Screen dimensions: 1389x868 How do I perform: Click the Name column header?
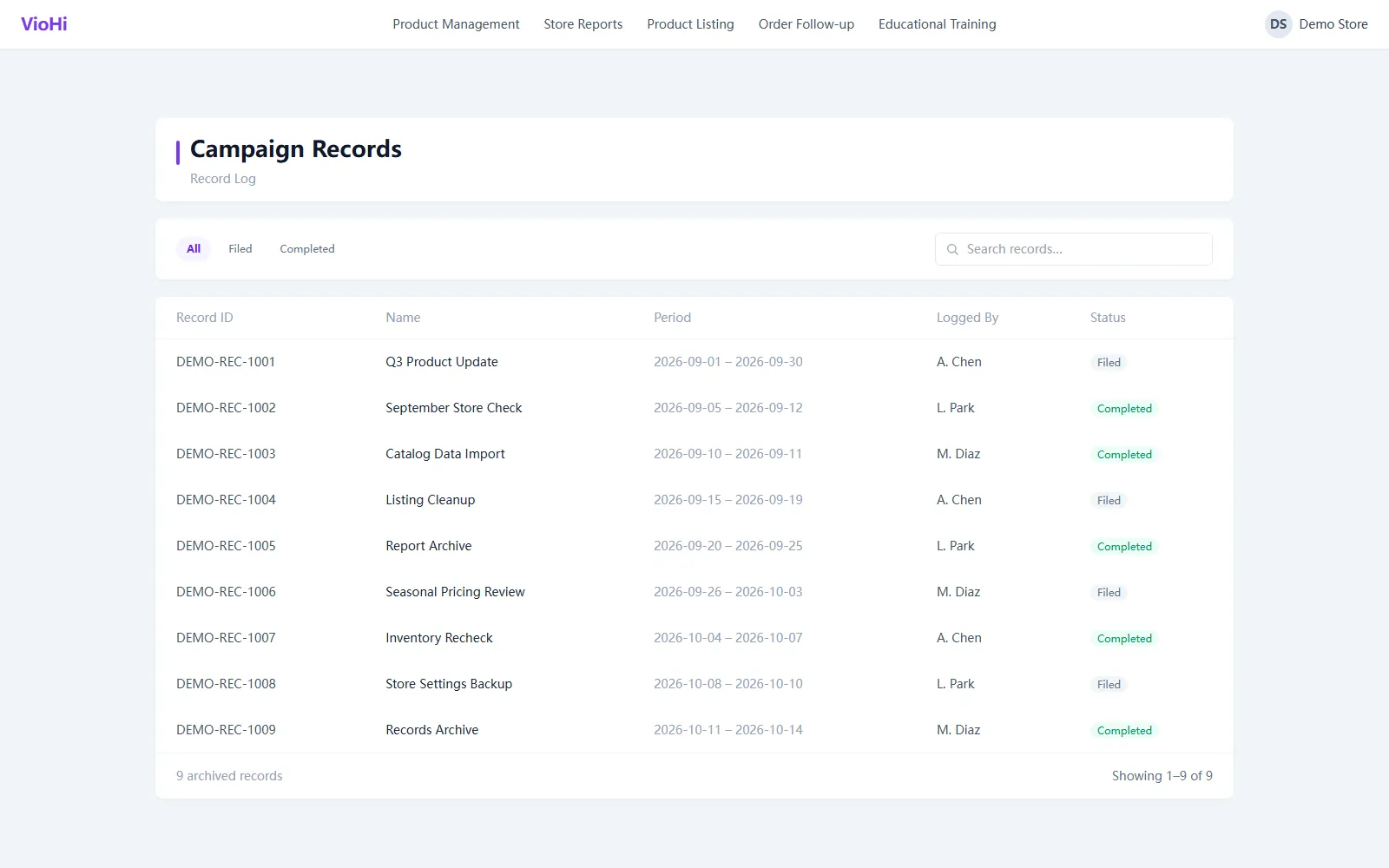coord(403,318)
